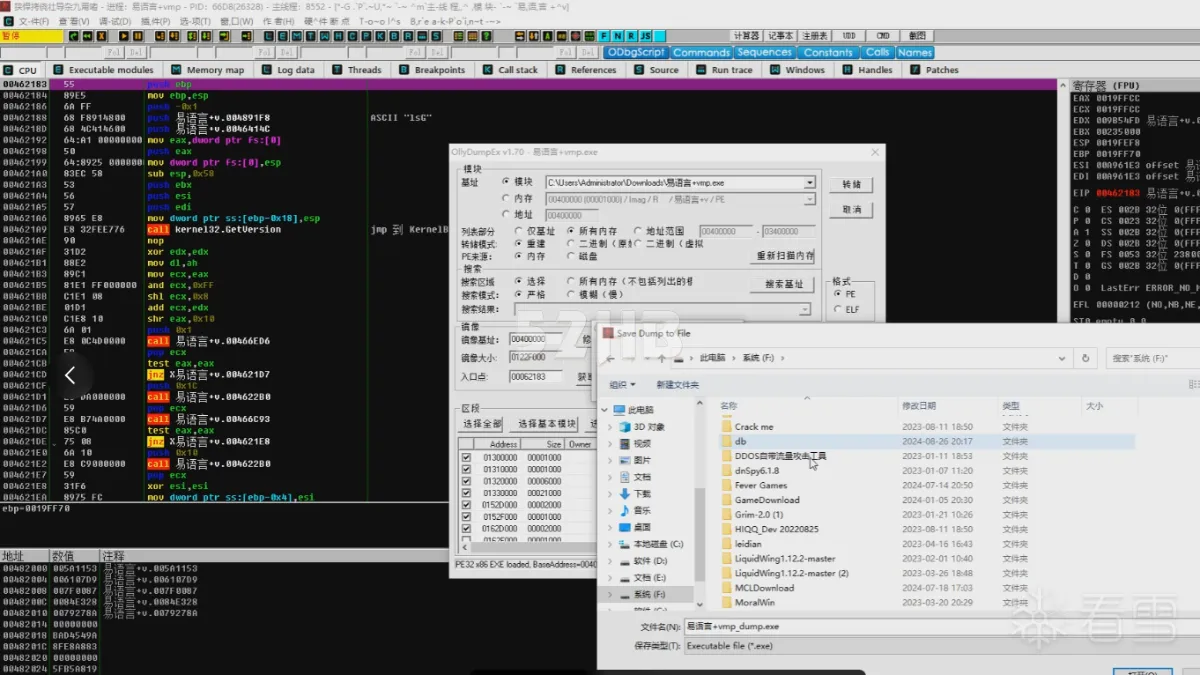Click the 取消 cancel button
The width and height of the screenshot is (1200, 675).
pyautogui.click(x=851, y=210)
